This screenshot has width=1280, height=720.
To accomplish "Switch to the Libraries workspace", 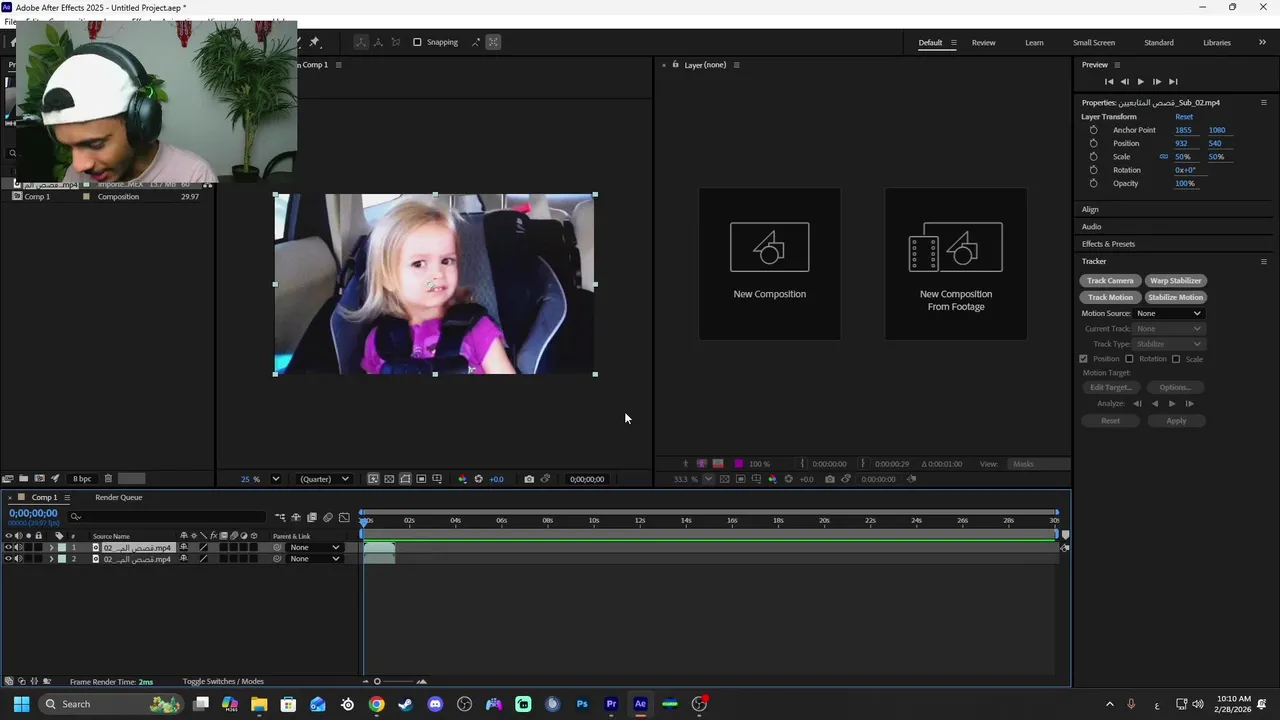I will pos(1217,43).
